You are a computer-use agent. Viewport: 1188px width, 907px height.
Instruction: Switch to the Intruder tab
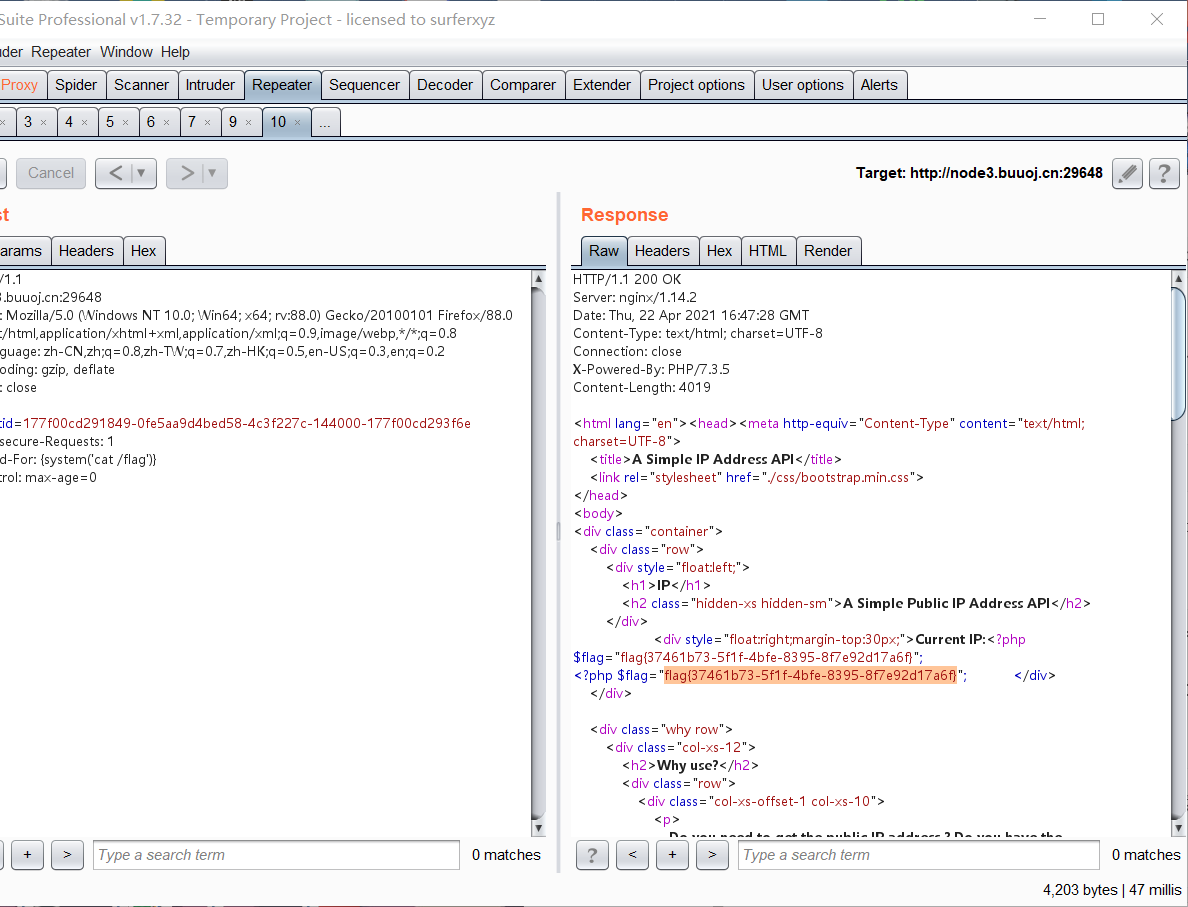click(x=211, y=85)
